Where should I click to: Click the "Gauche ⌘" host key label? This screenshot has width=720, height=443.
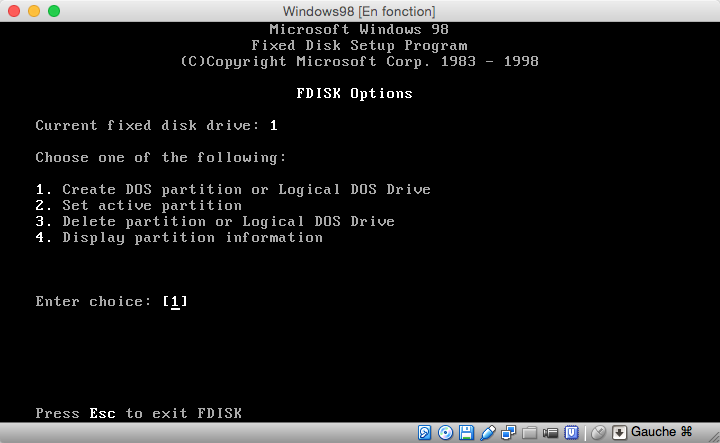tap(661, 432)
